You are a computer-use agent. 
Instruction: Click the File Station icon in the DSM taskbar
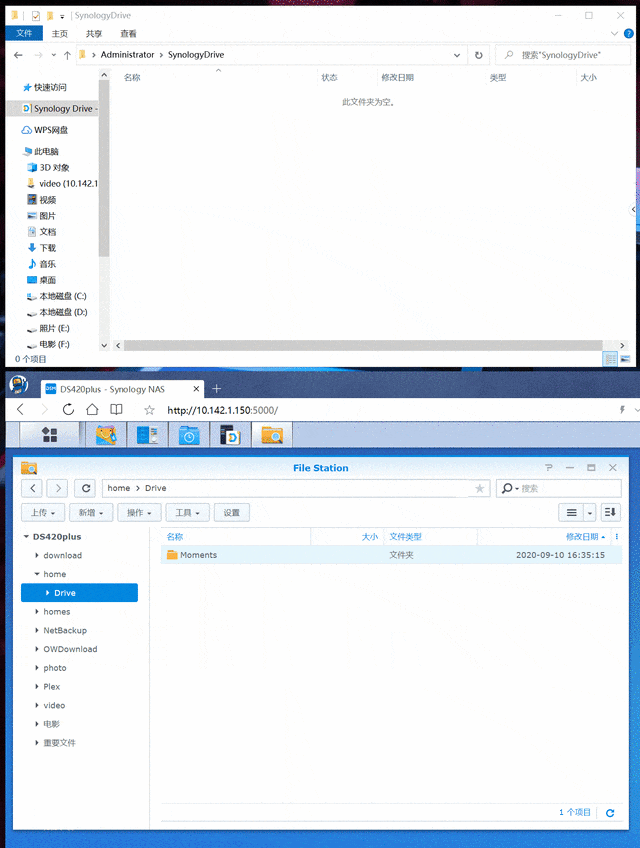pos(272,434)
